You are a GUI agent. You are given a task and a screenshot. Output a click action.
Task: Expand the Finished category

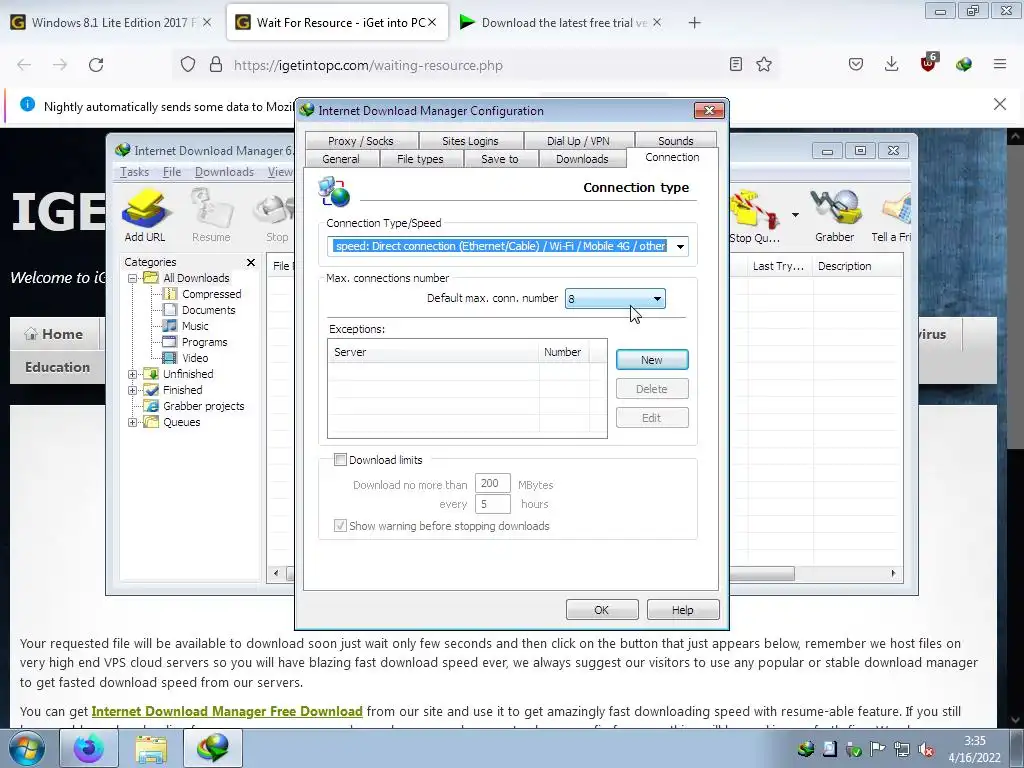(133, 390)
